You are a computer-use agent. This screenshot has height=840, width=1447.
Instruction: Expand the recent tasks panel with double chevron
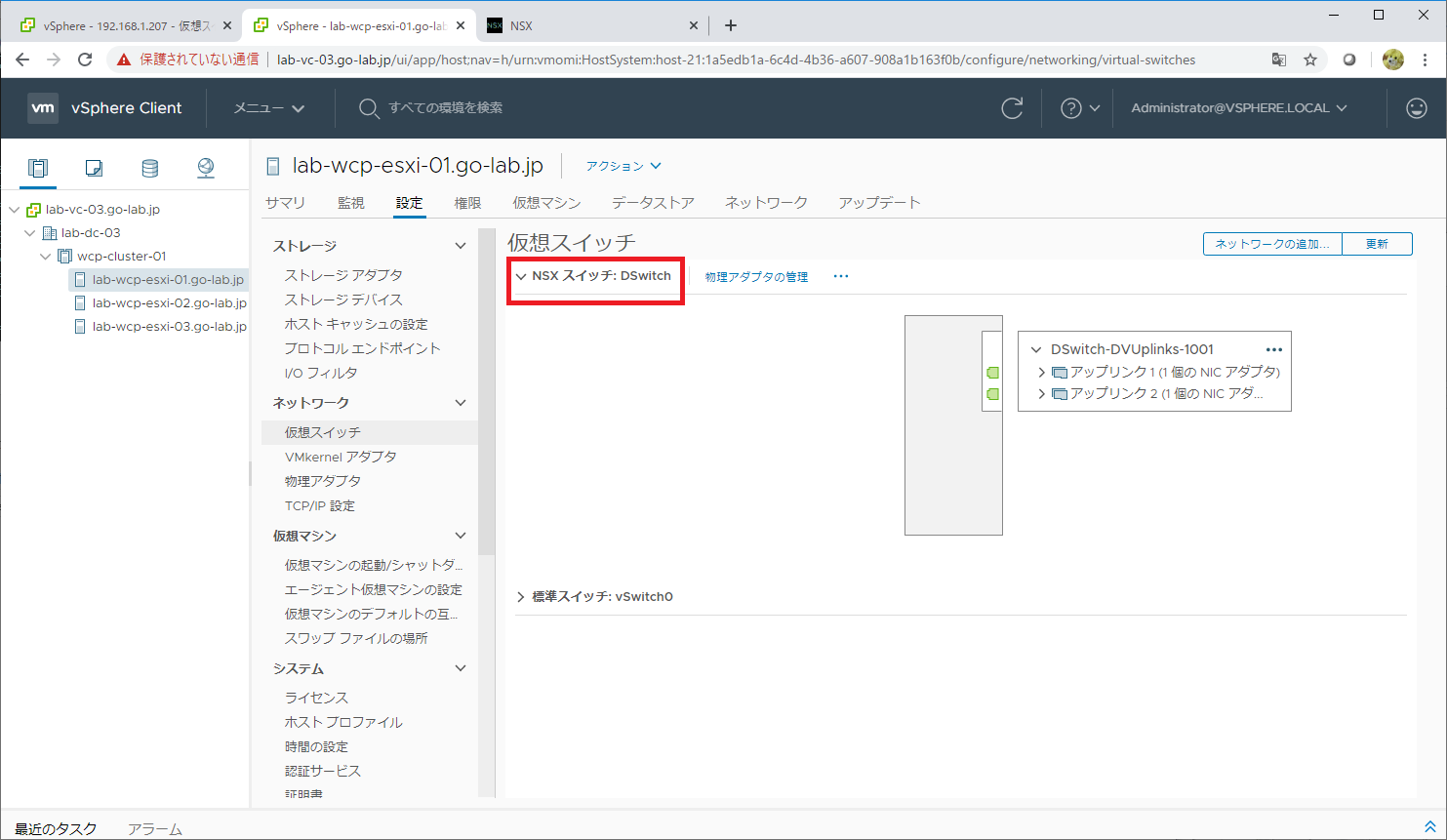1430,827
